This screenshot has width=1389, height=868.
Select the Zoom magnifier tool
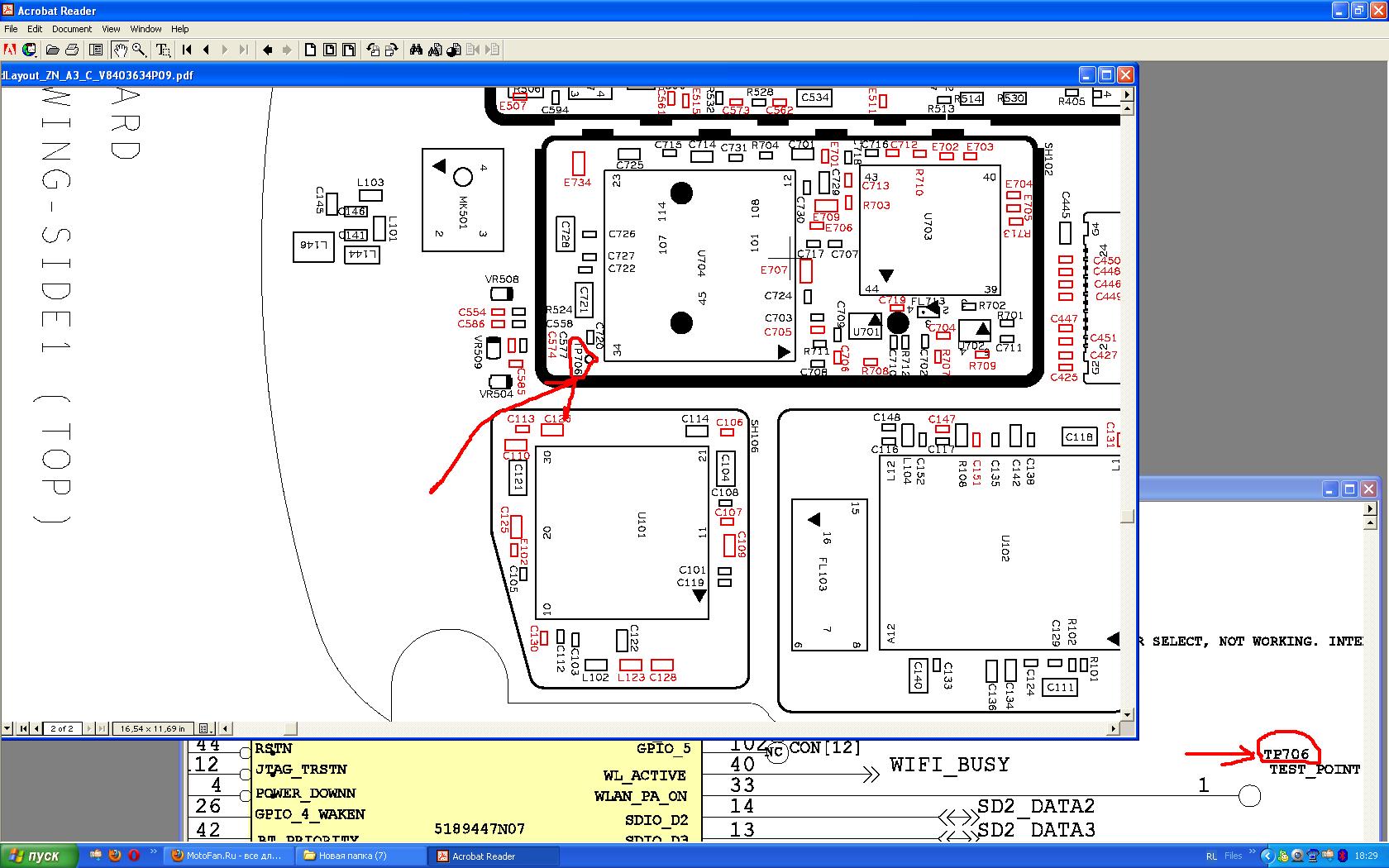click(139, 50)
